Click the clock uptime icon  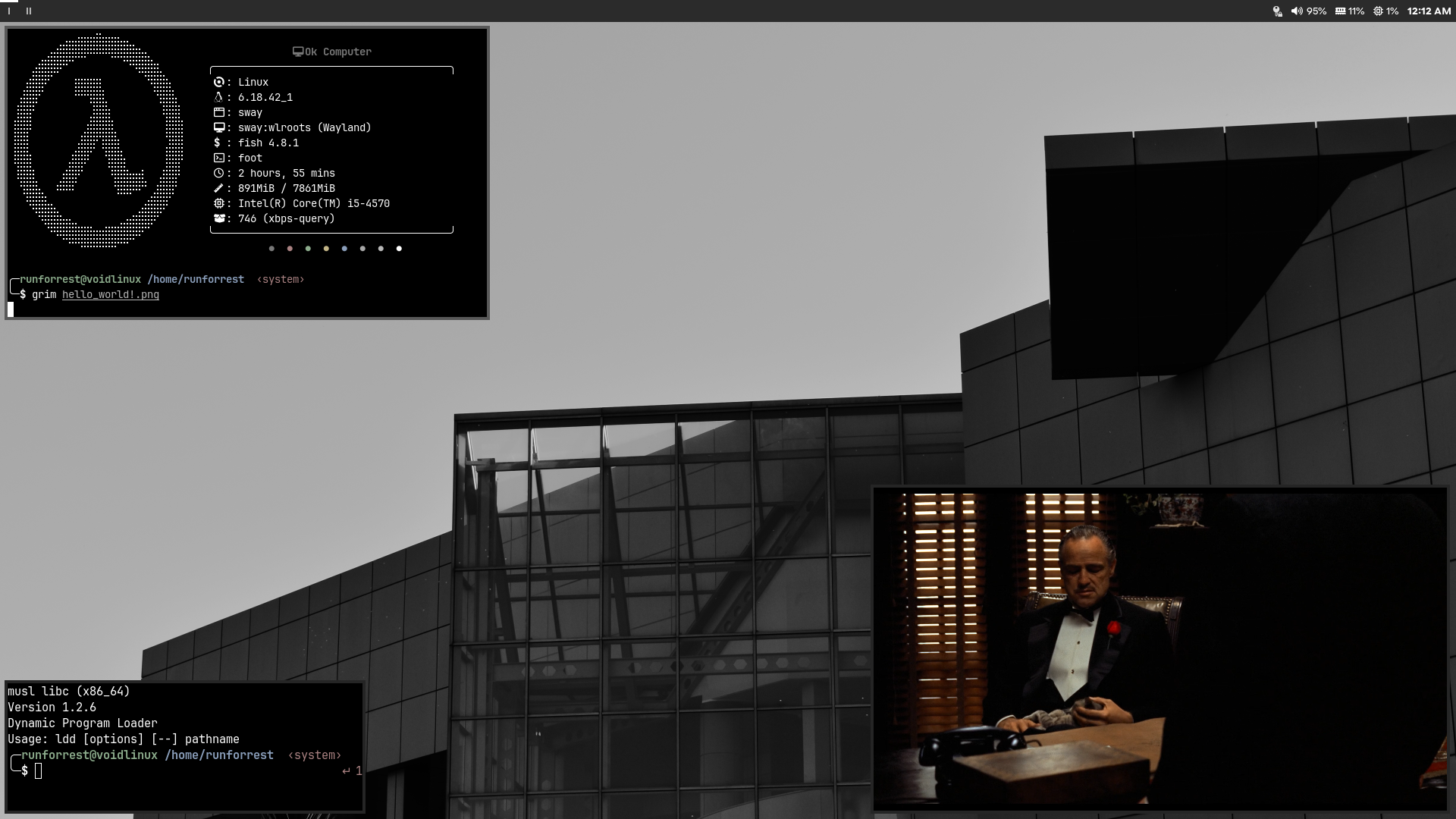point(218,173)
